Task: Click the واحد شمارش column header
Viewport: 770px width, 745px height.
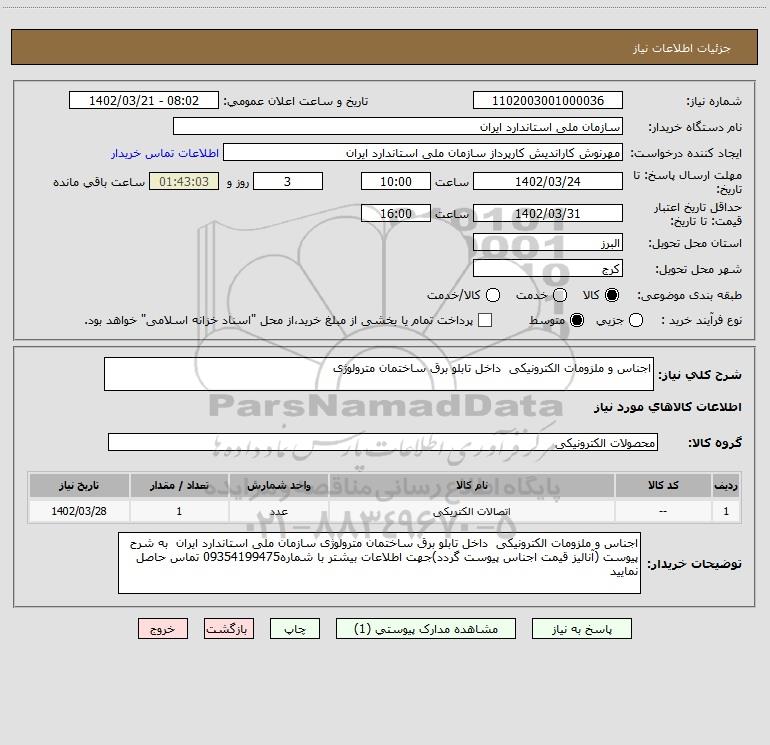Action: (x=278, y=485)
